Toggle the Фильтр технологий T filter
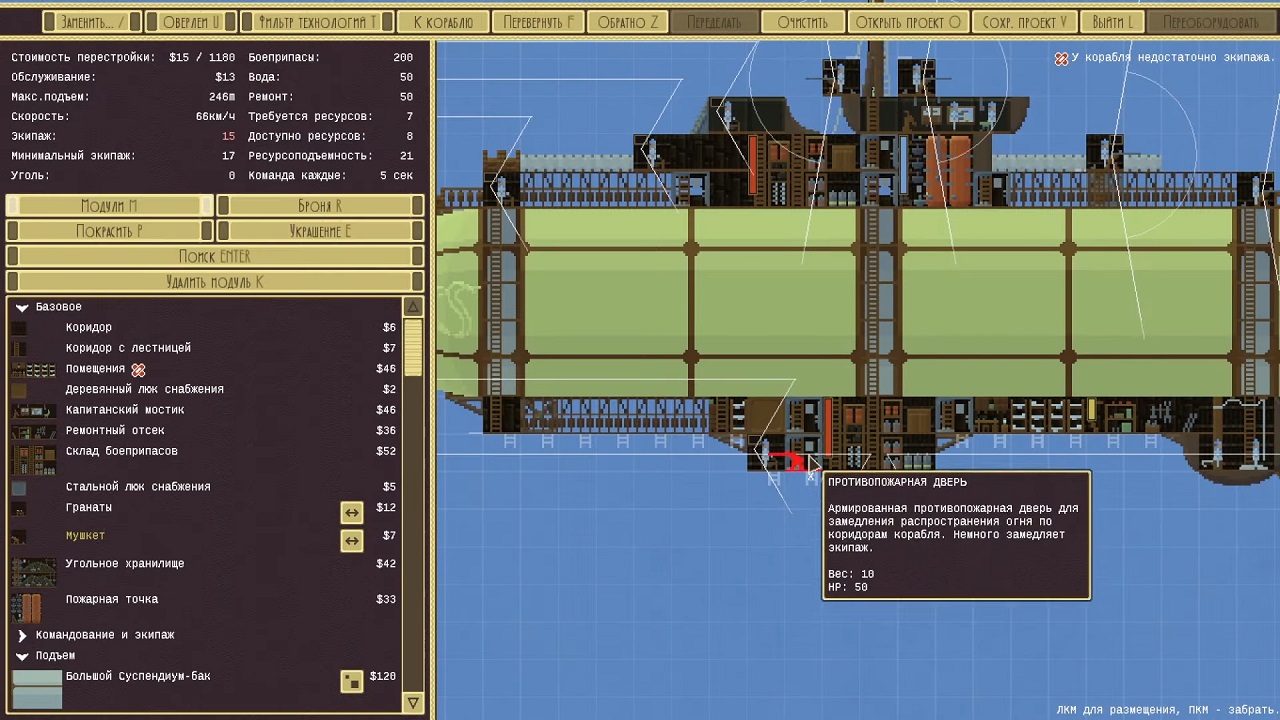Screen dimensions: 1280x720 click(x=318, y=21)
